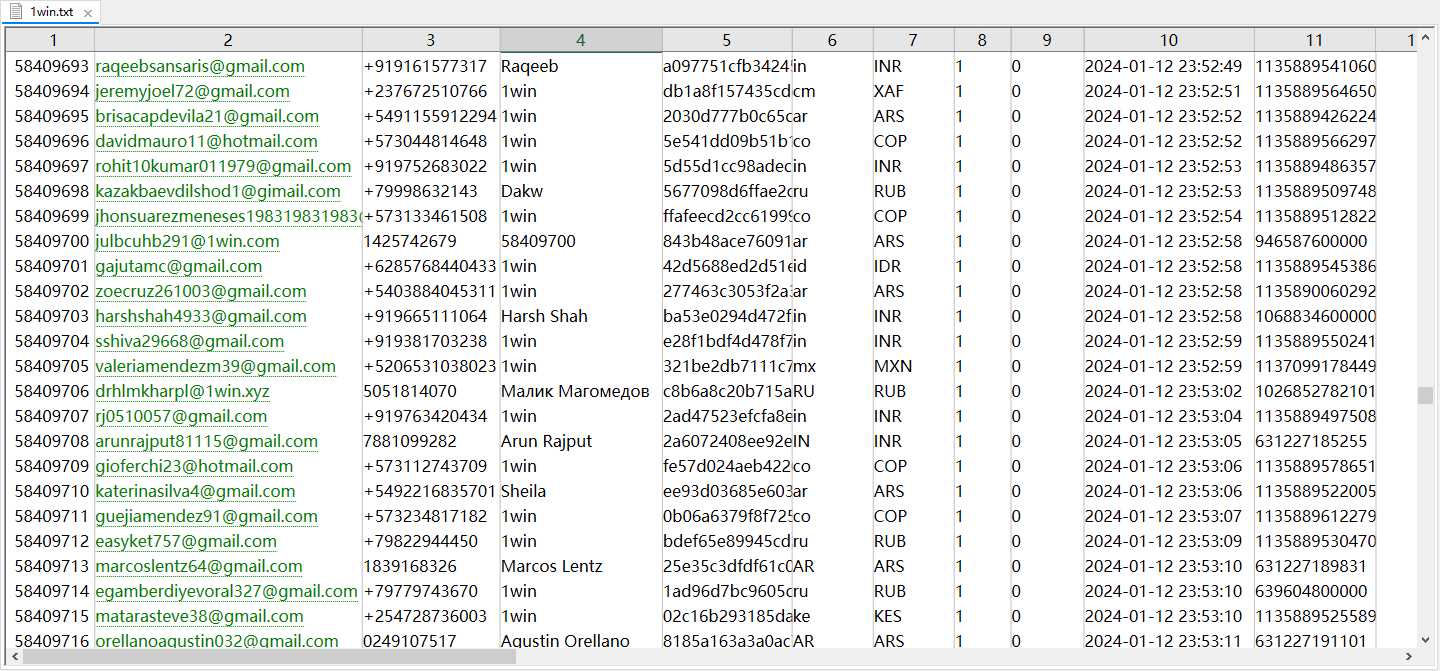The width and height of the screenshot is (1440, 671).
Task: Select the value 639604800000 in column 11
Action: coord(1311,591)
